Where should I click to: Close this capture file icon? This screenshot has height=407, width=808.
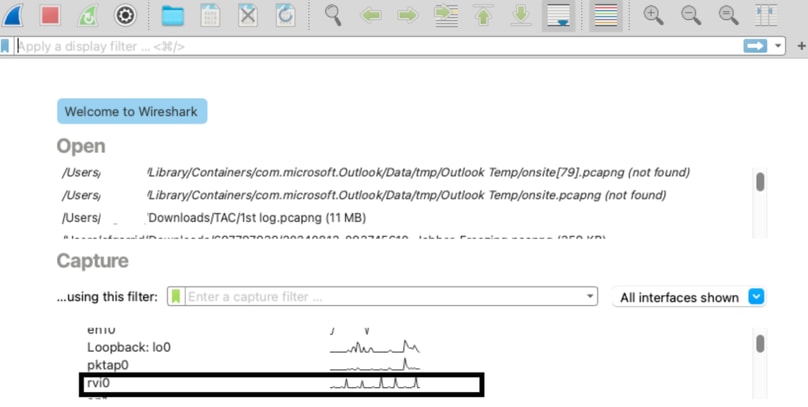click(x=248, y=15)
